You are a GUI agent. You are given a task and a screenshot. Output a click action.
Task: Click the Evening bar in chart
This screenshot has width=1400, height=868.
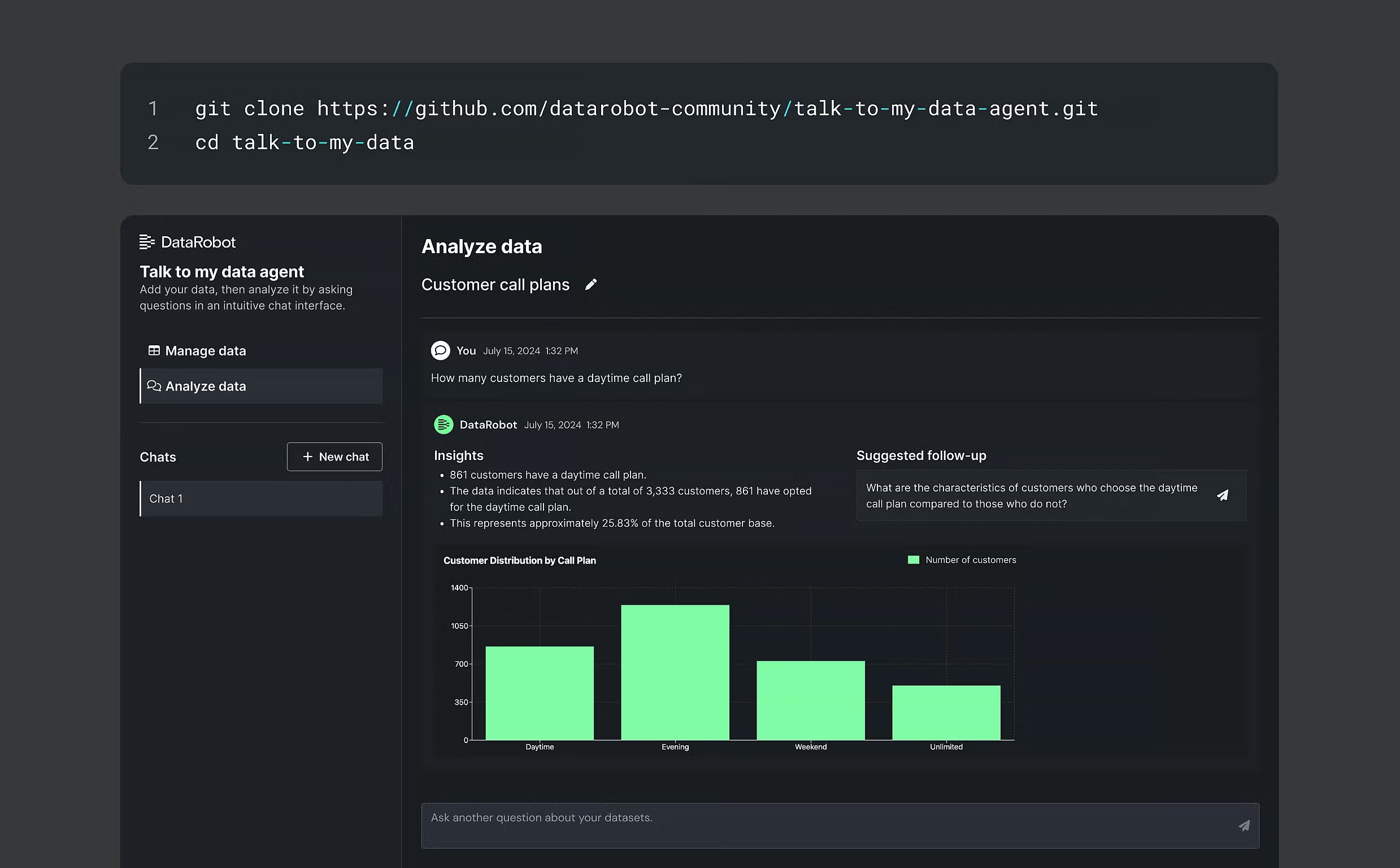[x=675, y=672]
